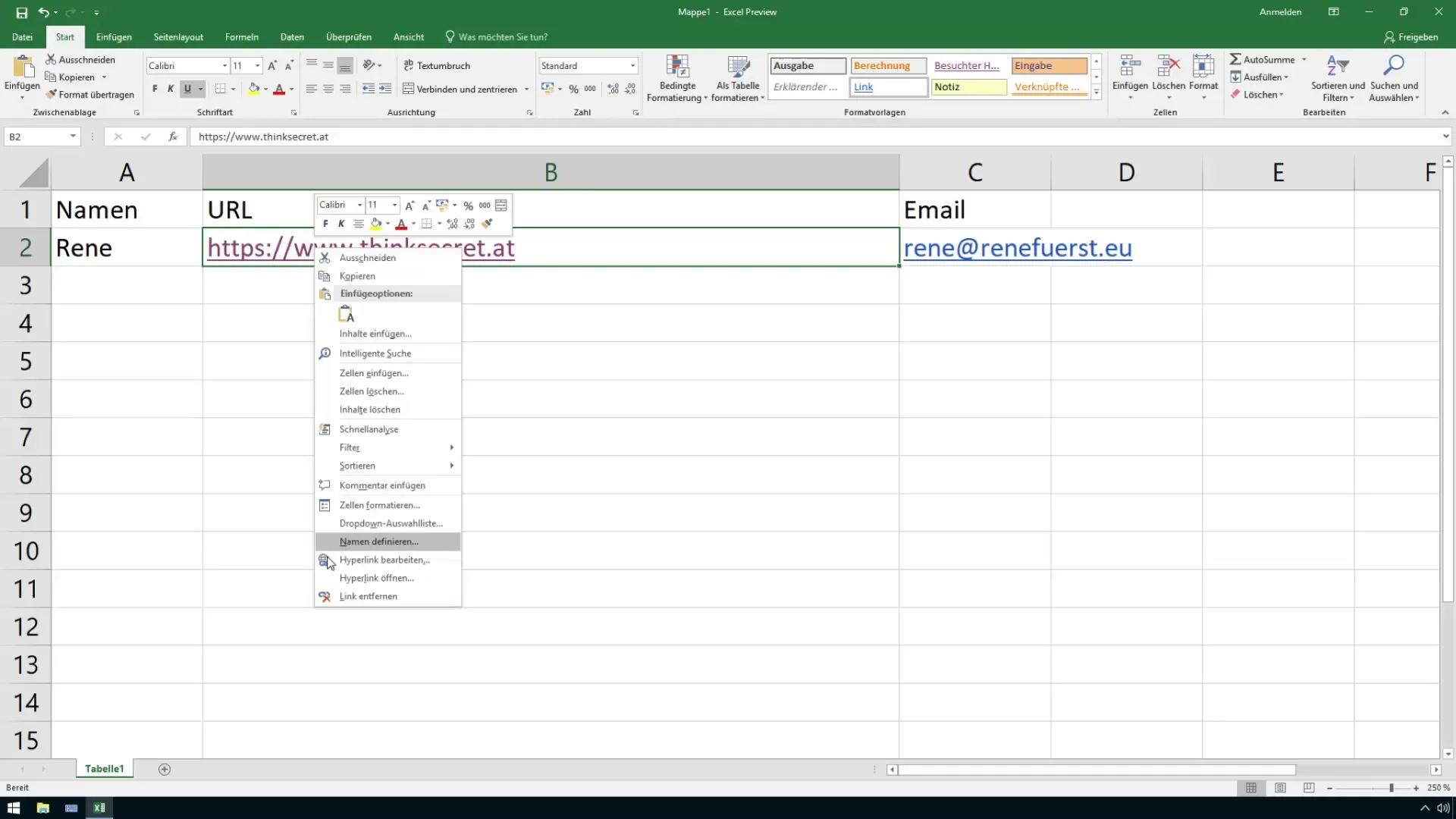Screen dimensions: 1456x819
Task: Open File Explorer from the taskbar
Action: click(x=42, y=808)
